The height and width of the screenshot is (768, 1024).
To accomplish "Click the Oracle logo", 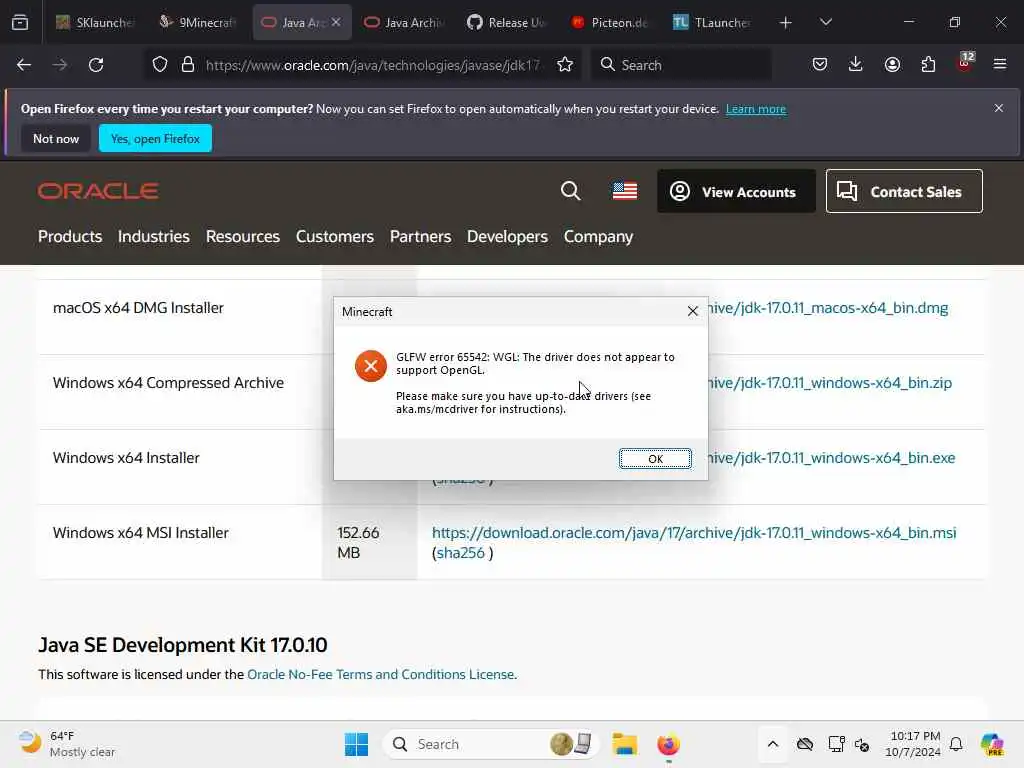I will pyautogui.click(x=98, y=191).
